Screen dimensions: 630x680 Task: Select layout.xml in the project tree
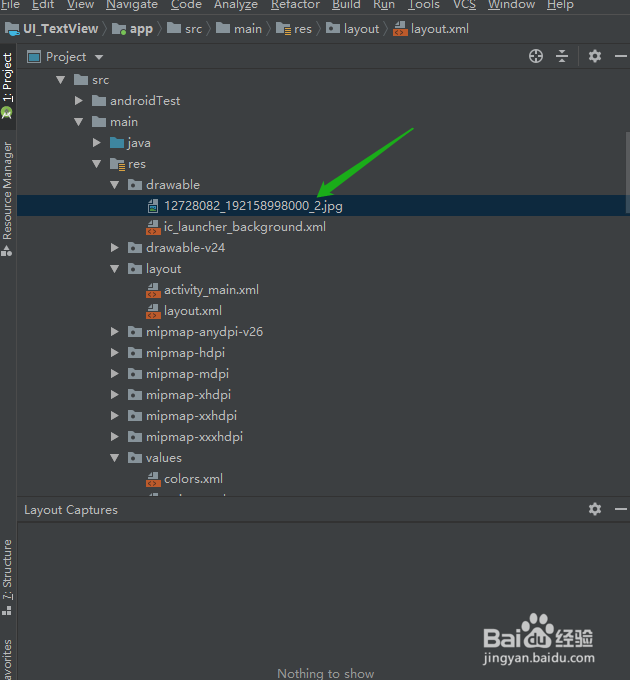(x=193, y=311)
